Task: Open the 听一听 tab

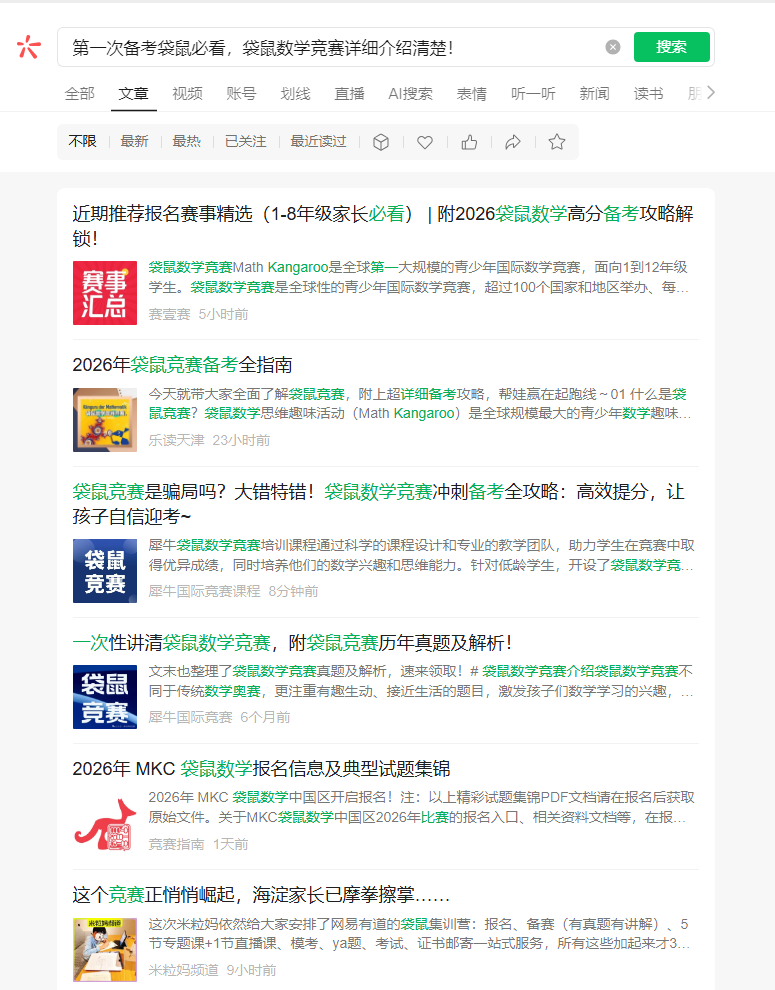Action: click(533, 94)
